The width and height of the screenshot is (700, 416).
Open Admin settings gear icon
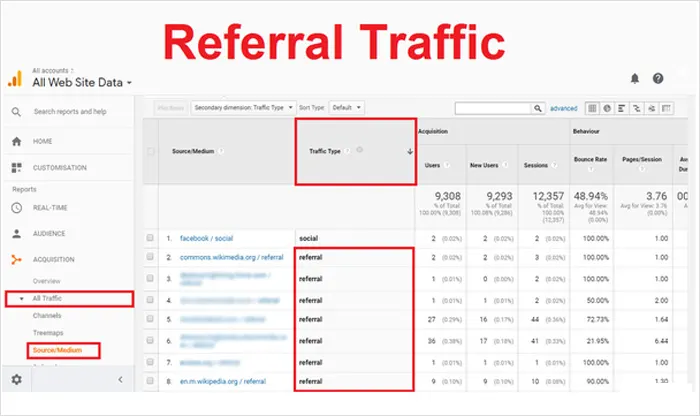[x=17, y=379]
